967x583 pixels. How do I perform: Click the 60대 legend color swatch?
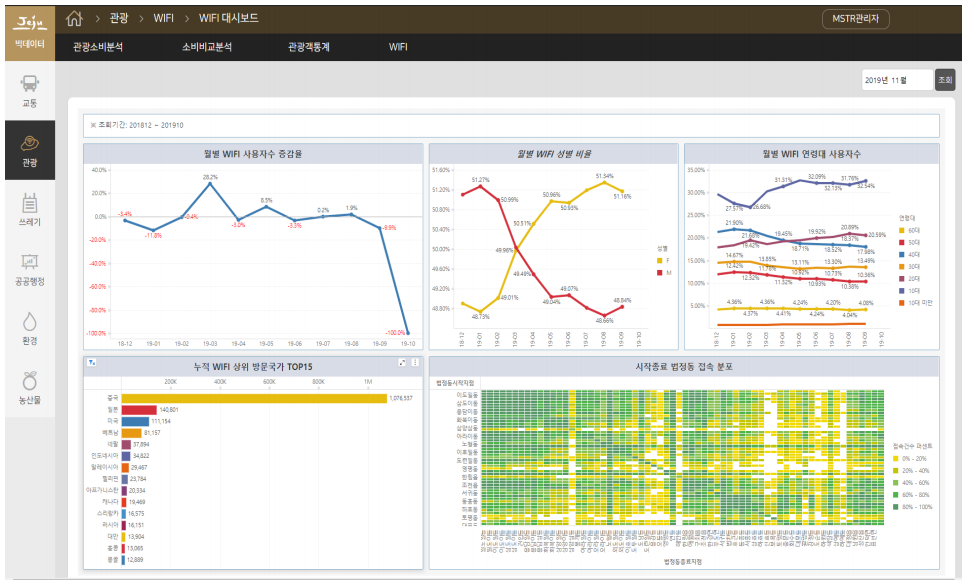pos(900,231)
